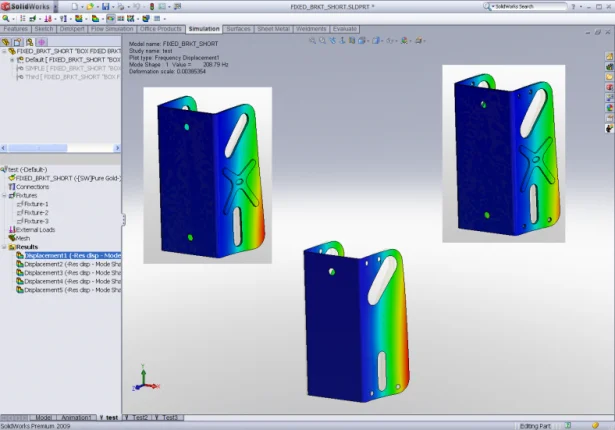Select the External Loads item
Screen dimensions: 615x430
pyautogui.click(x=36, y=230)
